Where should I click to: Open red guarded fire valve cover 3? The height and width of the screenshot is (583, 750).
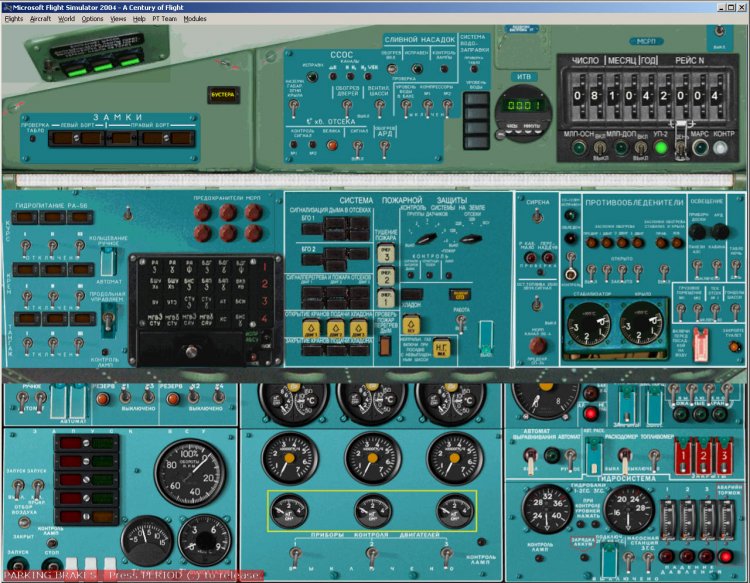pos(724,454)
